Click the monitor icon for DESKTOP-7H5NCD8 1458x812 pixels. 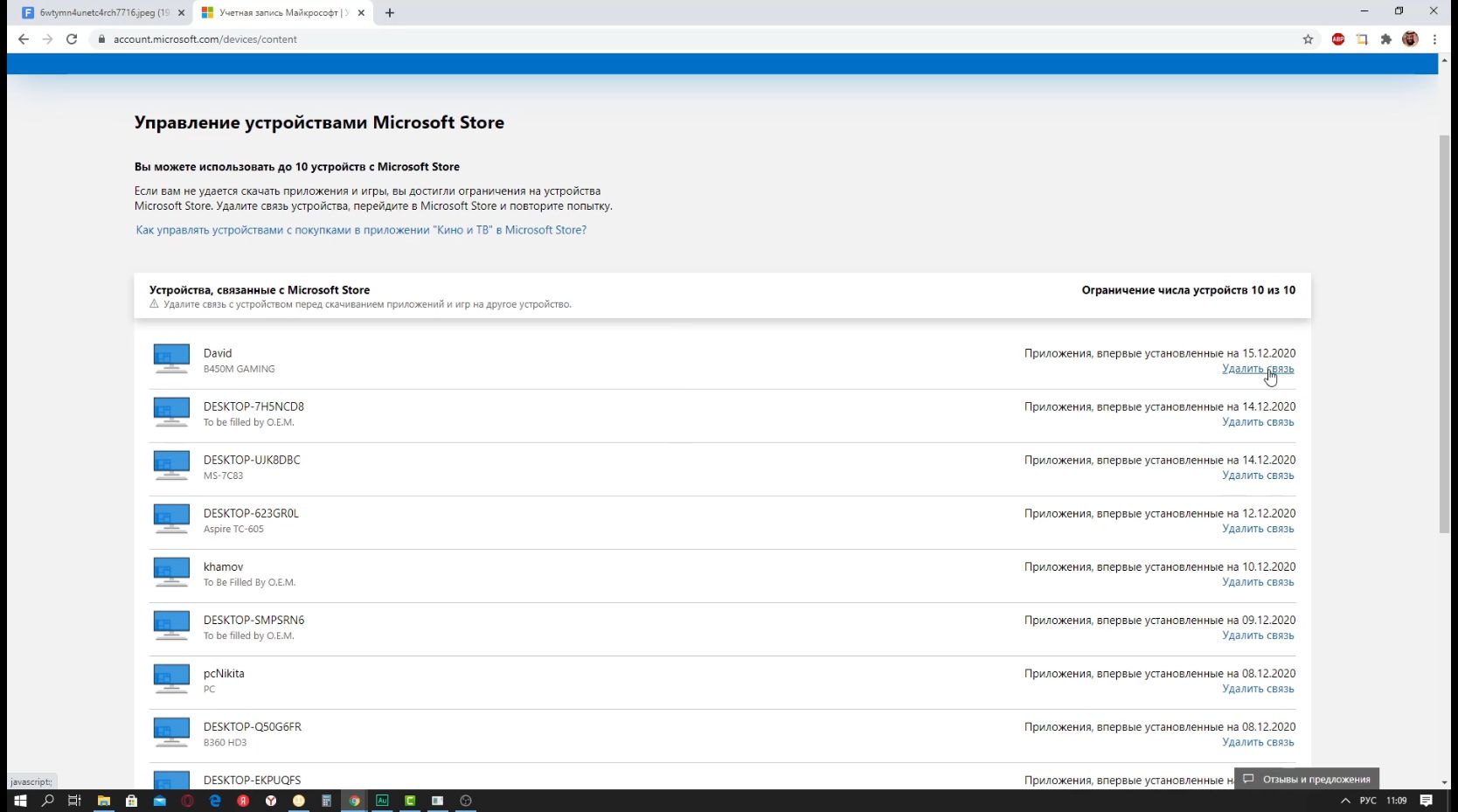point(171,412)
